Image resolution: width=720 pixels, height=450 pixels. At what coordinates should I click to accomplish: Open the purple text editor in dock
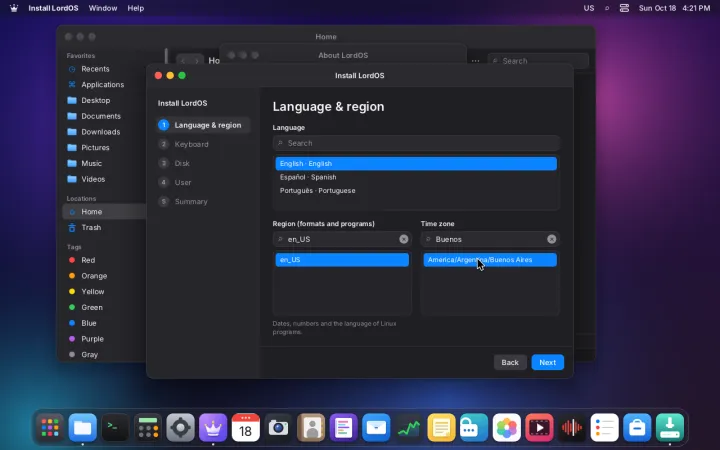pyautogui.click(x=343, y=428)
